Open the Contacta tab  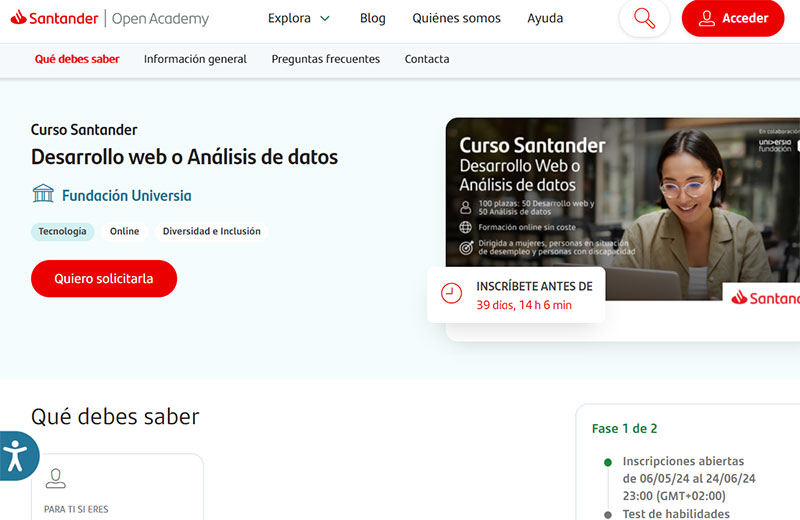click(x=427, y=59)
